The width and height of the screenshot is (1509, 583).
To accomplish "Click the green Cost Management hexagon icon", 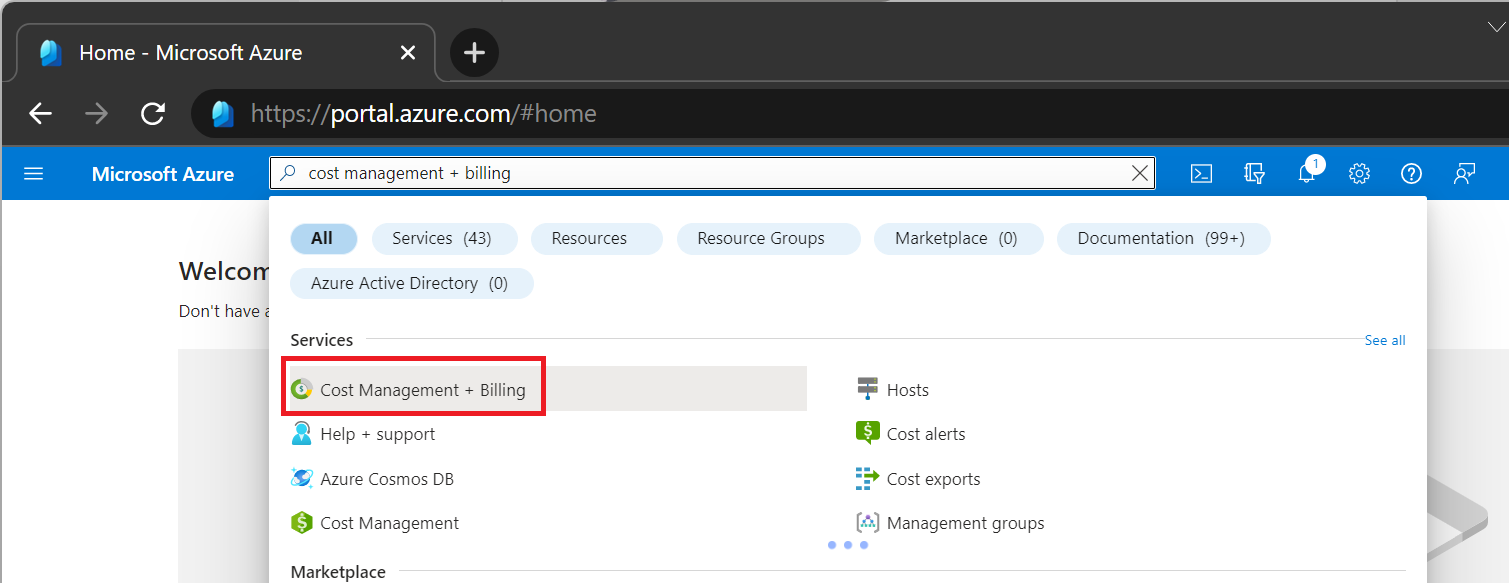I will [301, 523].
